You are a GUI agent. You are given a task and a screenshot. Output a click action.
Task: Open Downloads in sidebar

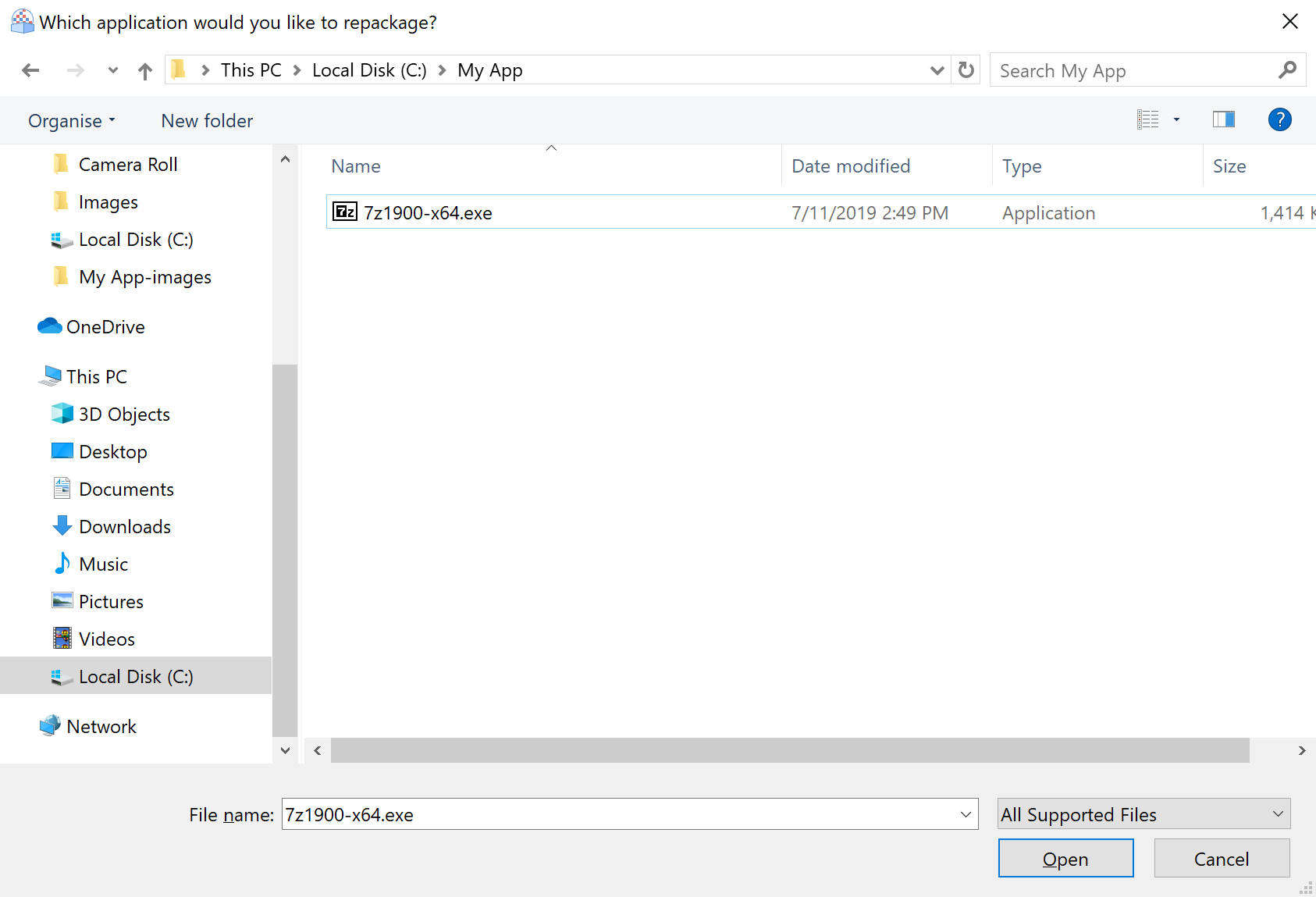[x=125, y=527]
